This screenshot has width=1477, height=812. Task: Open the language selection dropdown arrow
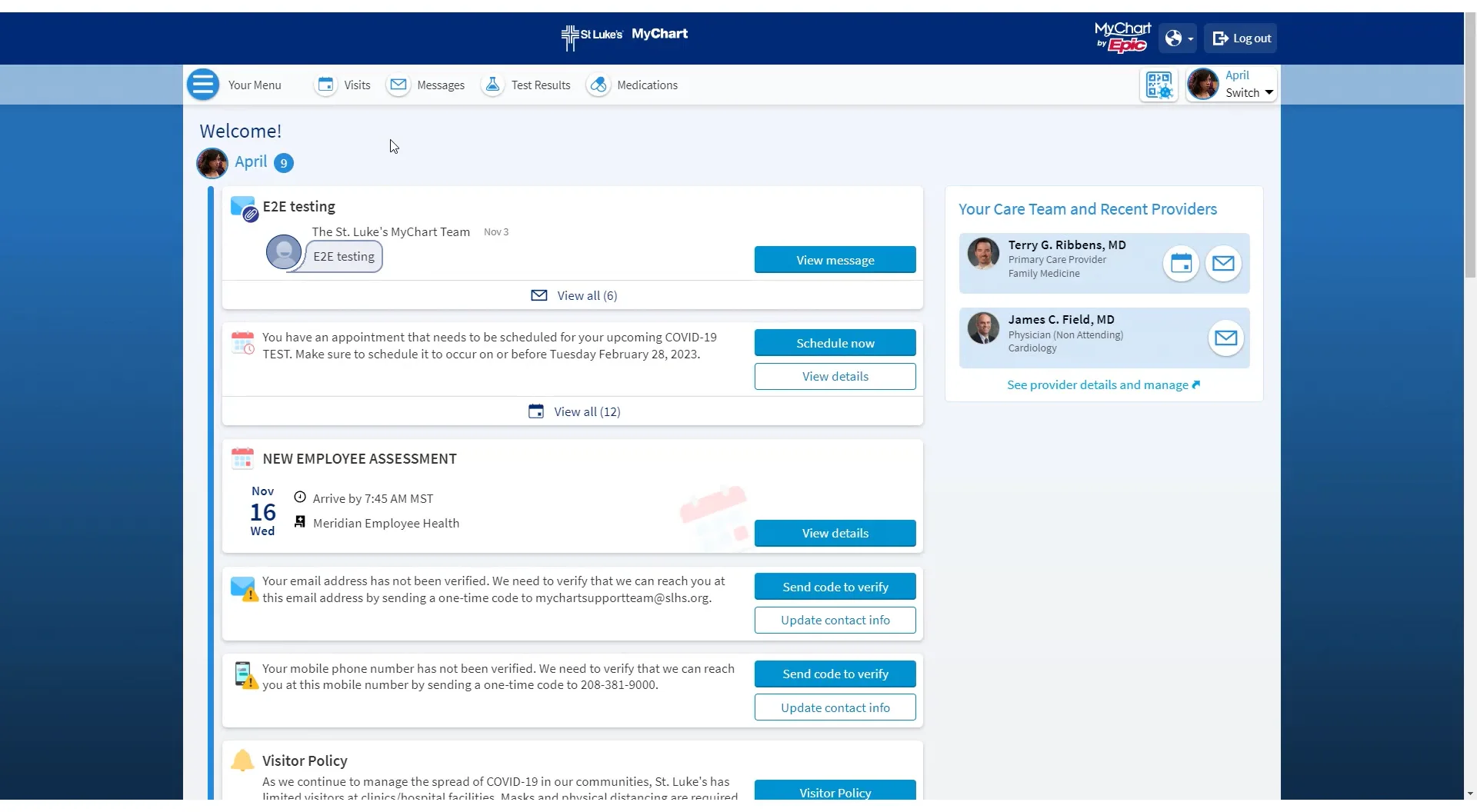tap(1191, 38)
